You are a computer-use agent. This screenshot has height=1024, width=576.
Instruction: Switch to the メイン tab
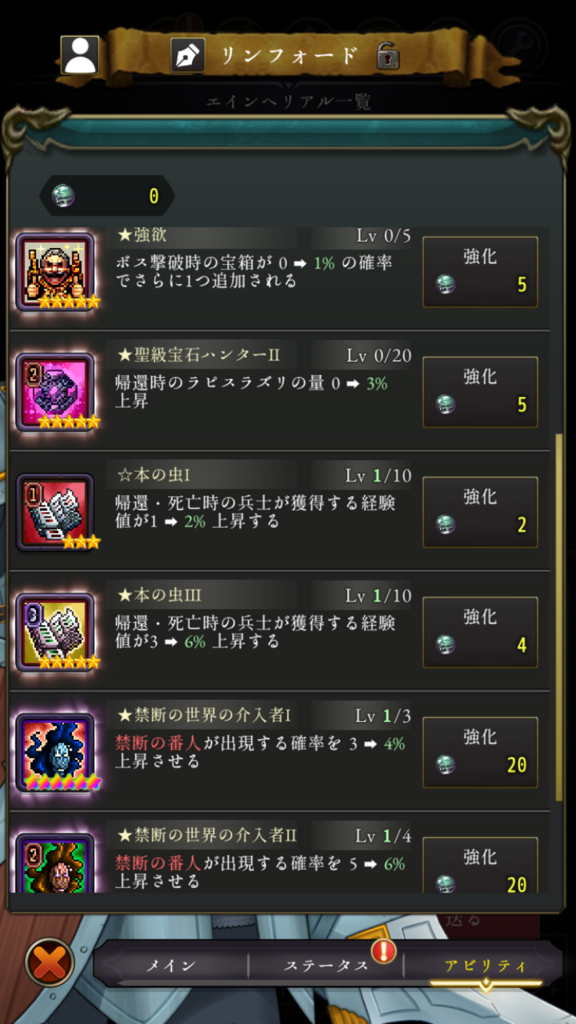click(x=171, y=965)
